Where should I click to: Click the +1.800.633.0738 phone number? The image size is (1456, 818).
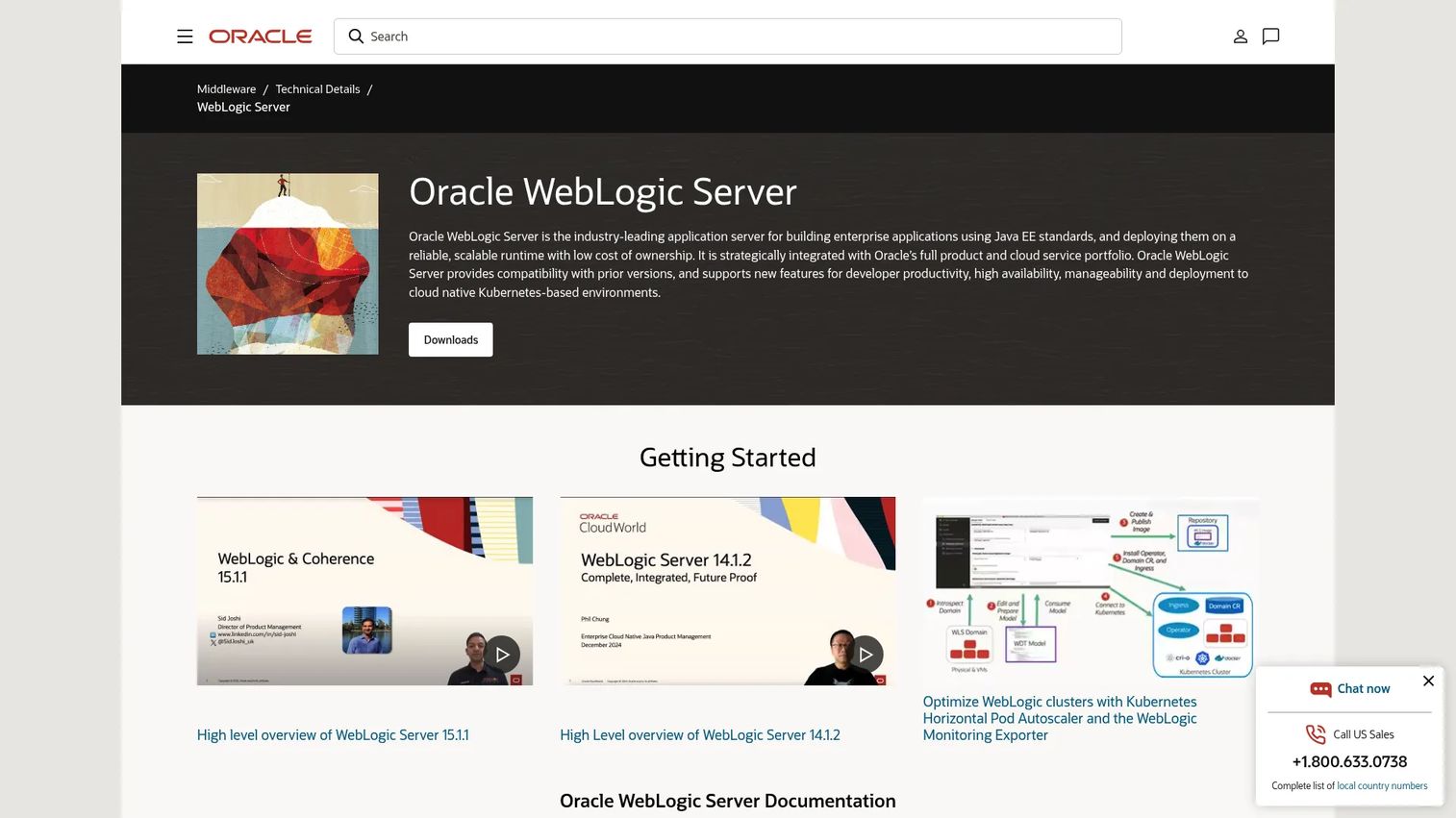(1349, 762)
